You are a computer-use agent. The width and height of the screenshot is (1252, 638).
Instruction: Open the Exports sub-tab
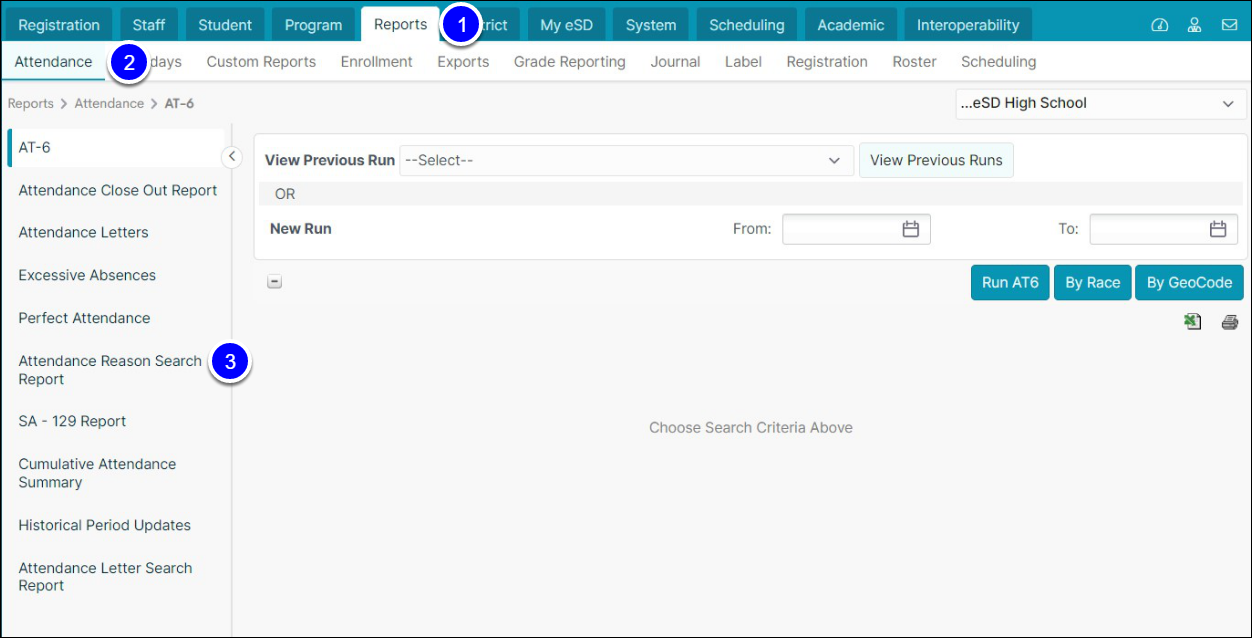(x=463, y=62)
